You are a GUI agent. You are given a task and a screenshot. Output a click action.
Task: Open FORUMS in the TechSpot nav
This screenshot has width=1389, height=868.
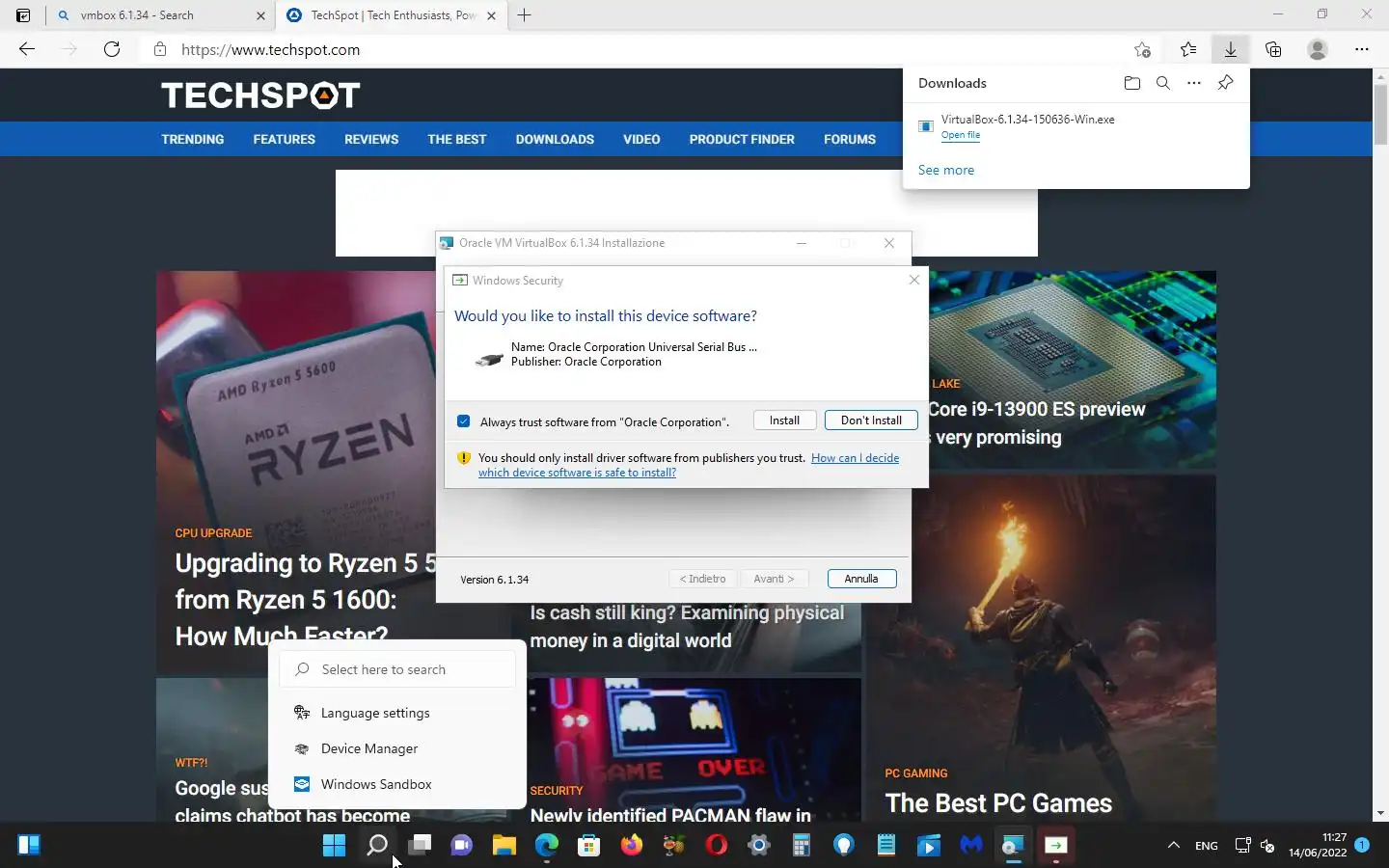850,139
